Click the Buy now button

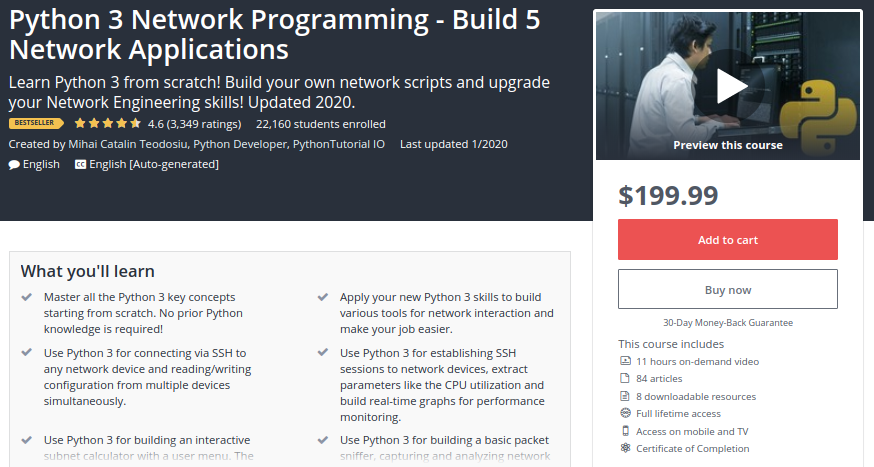[x=727, y=289]
